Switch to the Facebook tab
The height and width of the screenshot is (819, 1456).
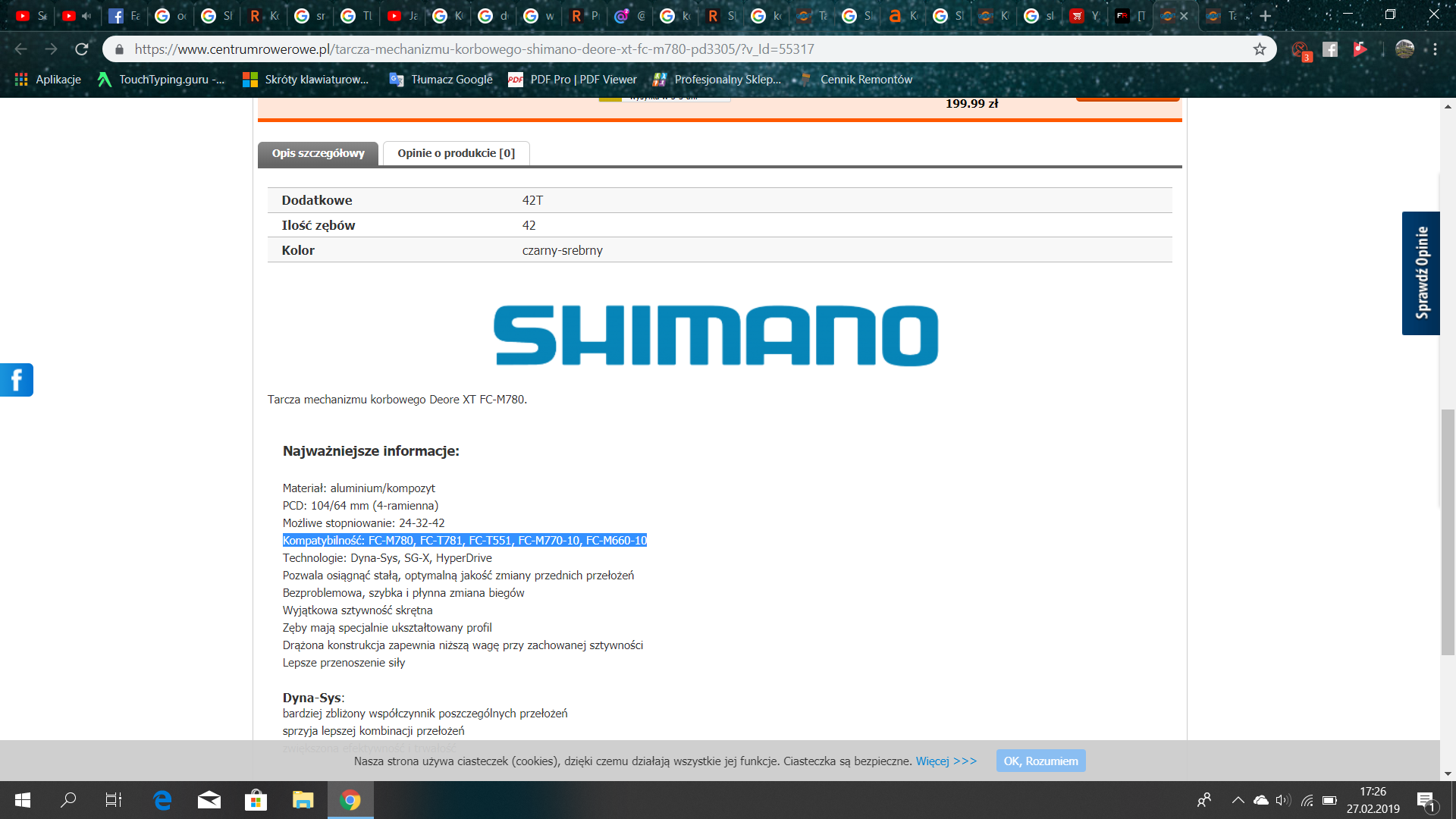click(124, 16)
